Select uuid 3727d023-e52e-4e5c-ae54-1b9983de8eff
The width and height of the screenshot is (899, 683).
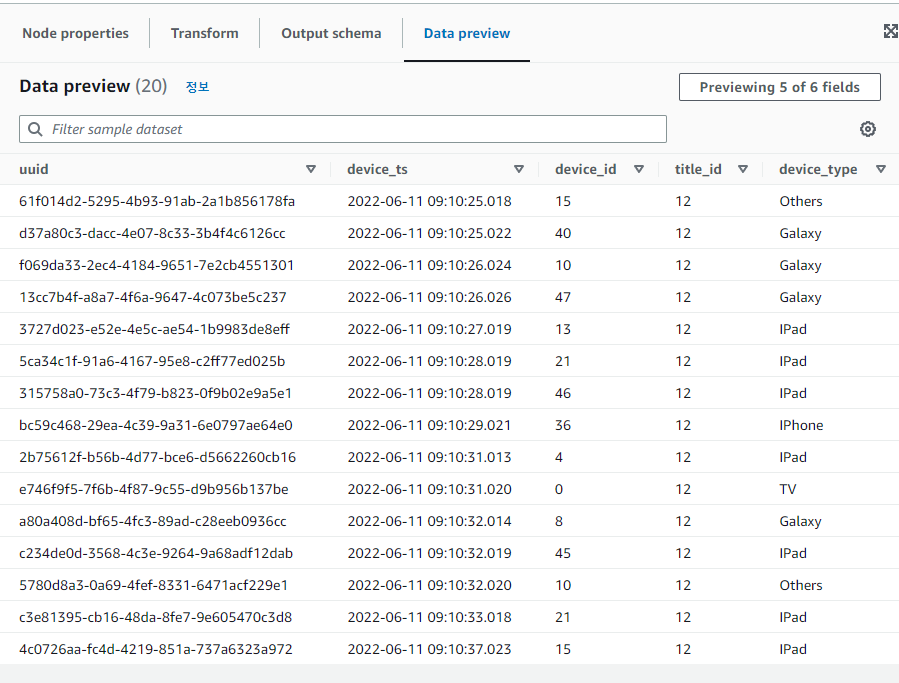pos(154,329)
